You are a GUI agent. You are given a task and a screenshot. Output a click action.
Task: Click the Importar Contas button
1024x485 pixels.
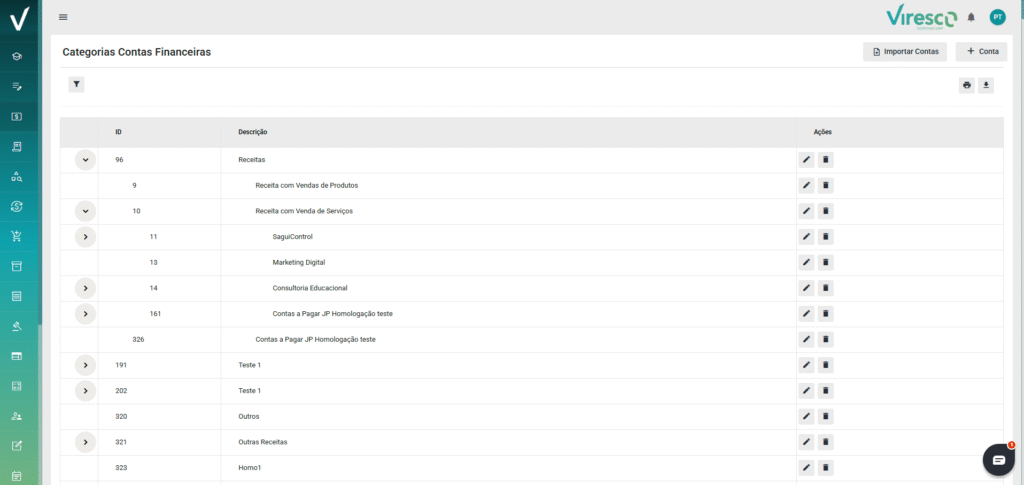coord(905,51)
